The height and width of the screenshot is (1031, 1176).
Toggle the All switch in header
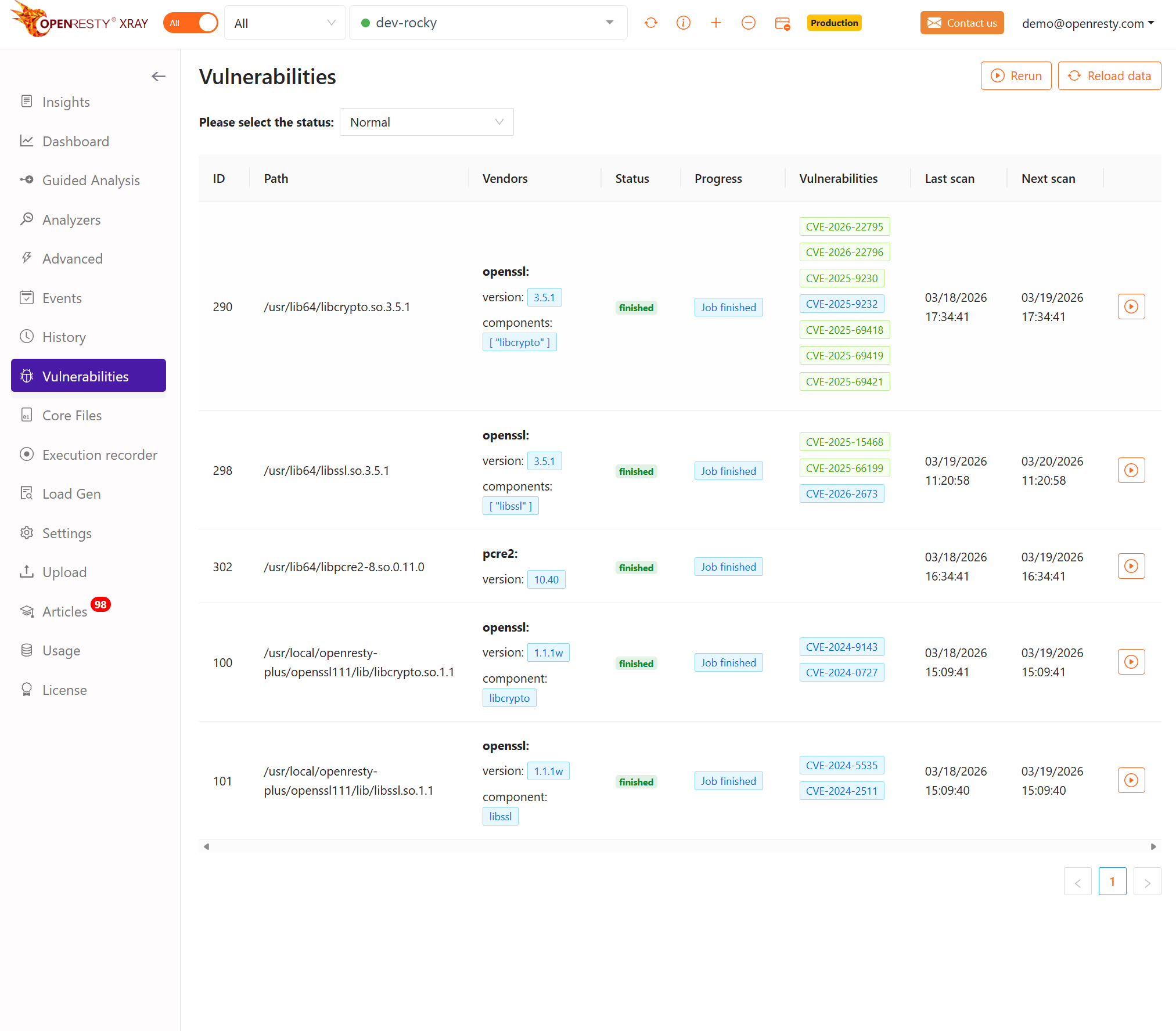(x=190, y=23)
